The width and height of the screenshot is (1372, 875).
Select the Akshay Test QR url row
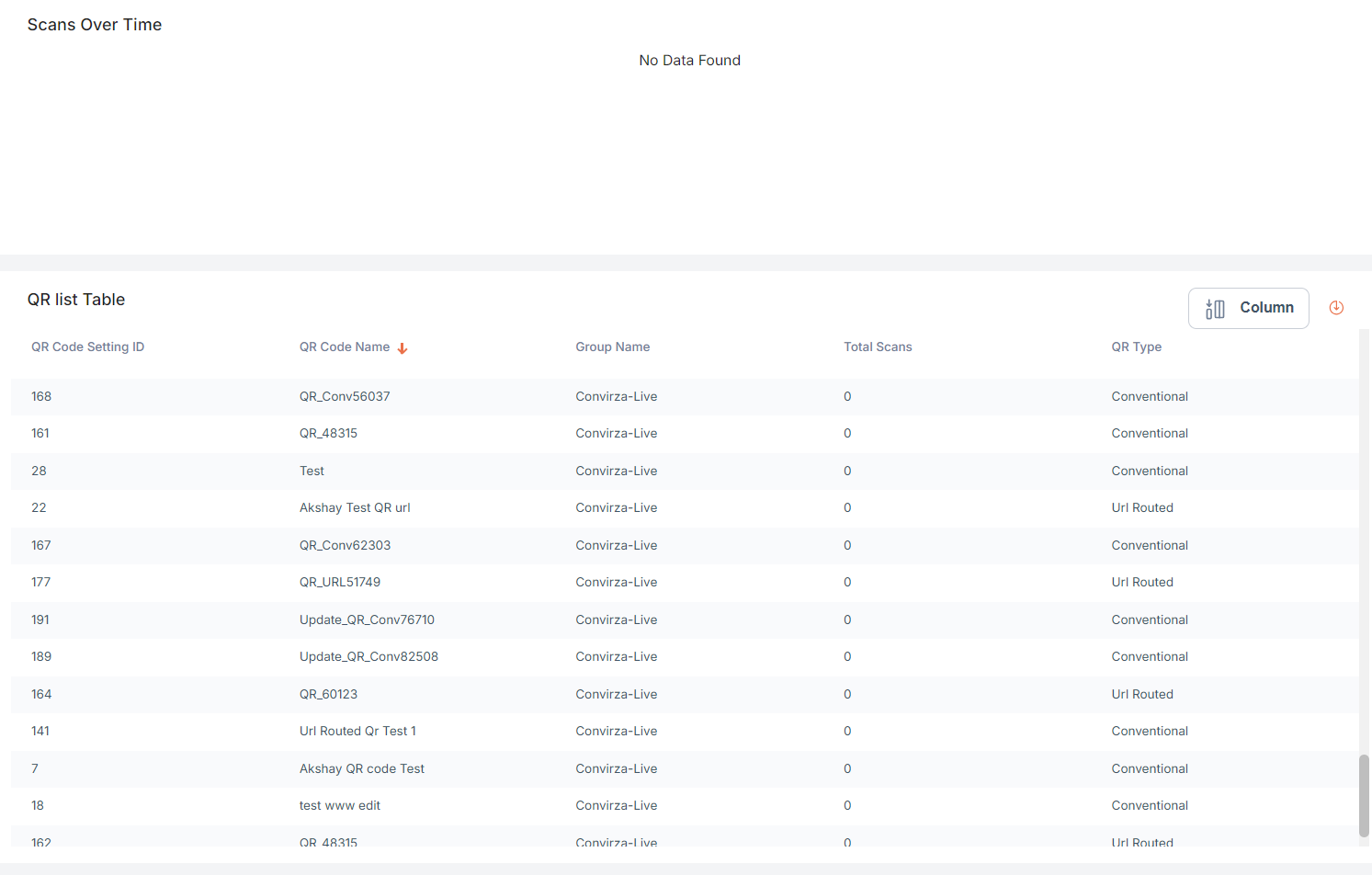[x=355, y=508]
